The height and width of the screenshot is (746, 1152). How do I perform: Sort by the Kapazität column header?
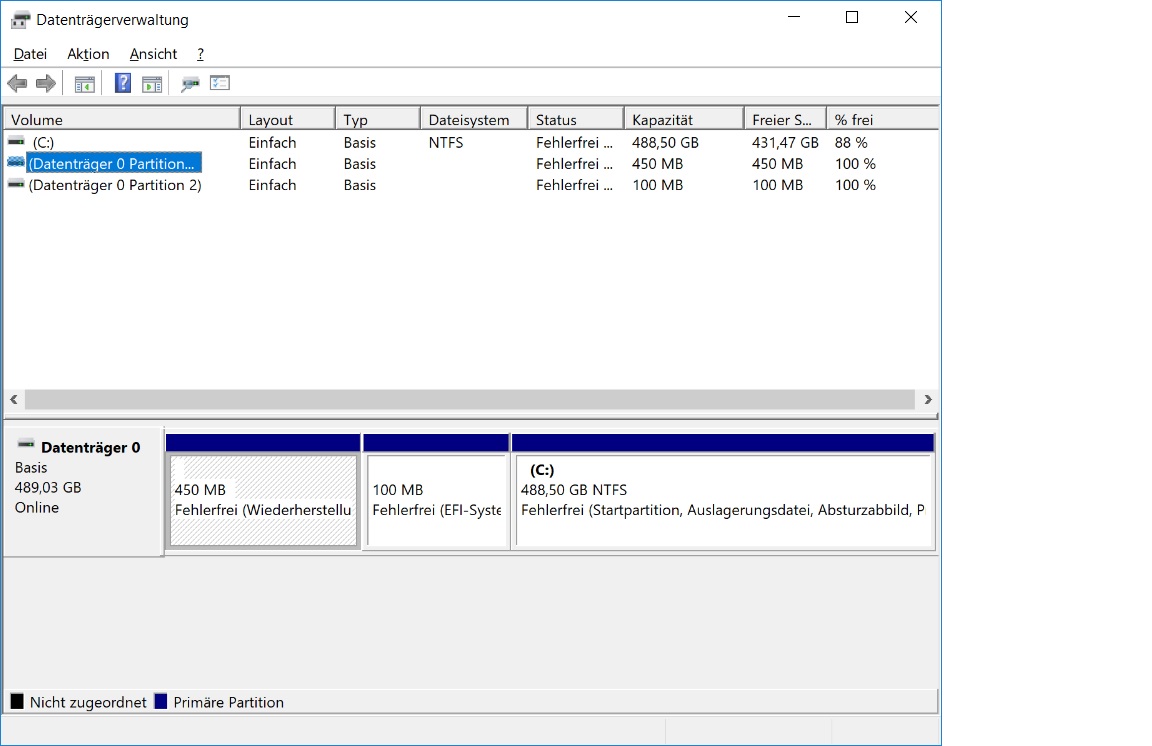point(684,119)
